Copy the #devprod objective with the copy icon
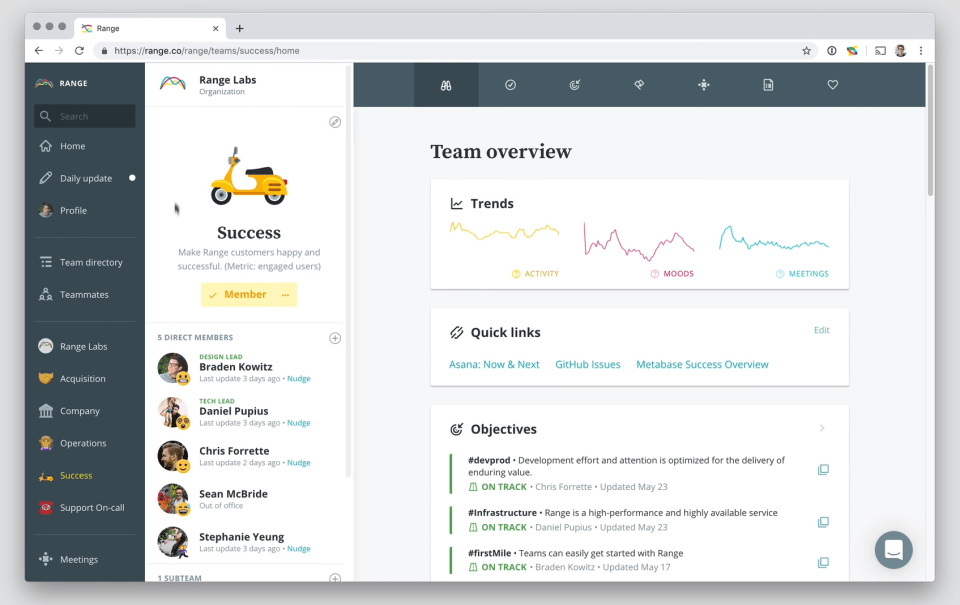Image resolution: width=960 pixels, height=605 pixels. pos(823,469)
